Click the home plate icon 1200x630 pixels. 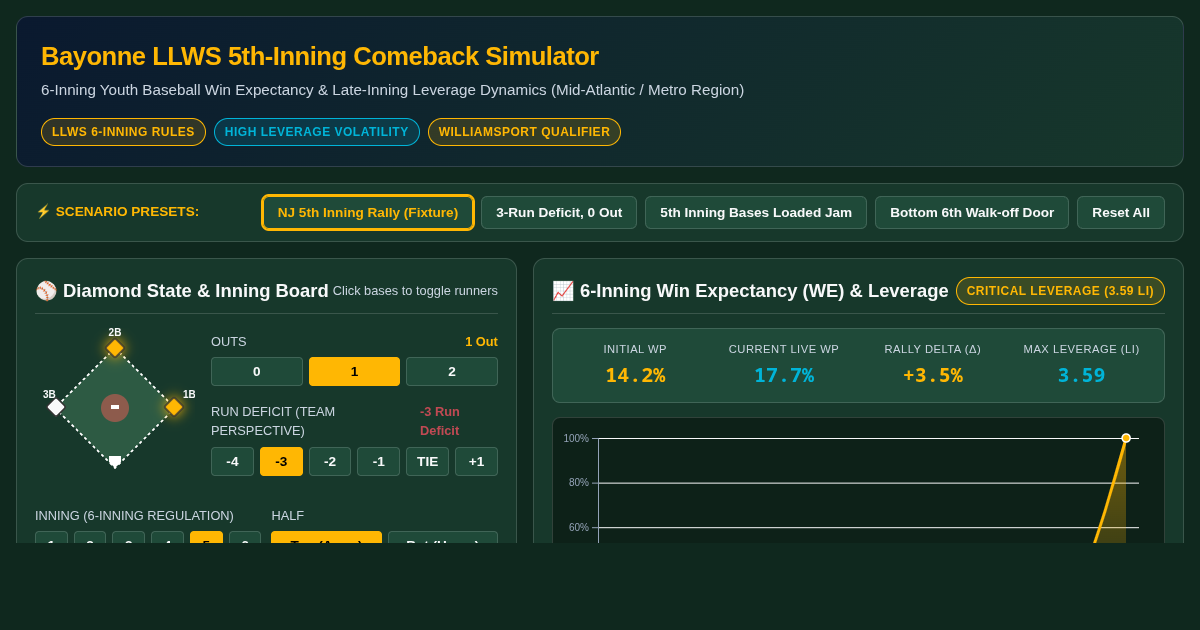click(115, 461)
